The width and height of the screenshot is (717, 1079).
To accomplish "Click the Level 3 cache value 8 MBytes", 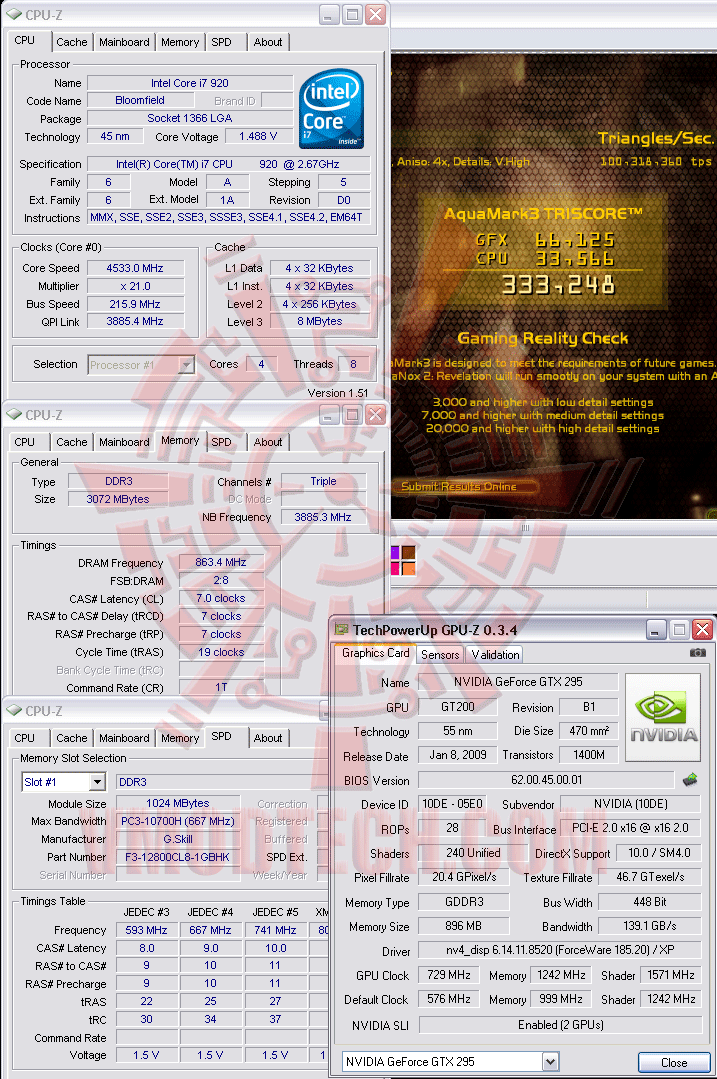I will click(320, 321).
